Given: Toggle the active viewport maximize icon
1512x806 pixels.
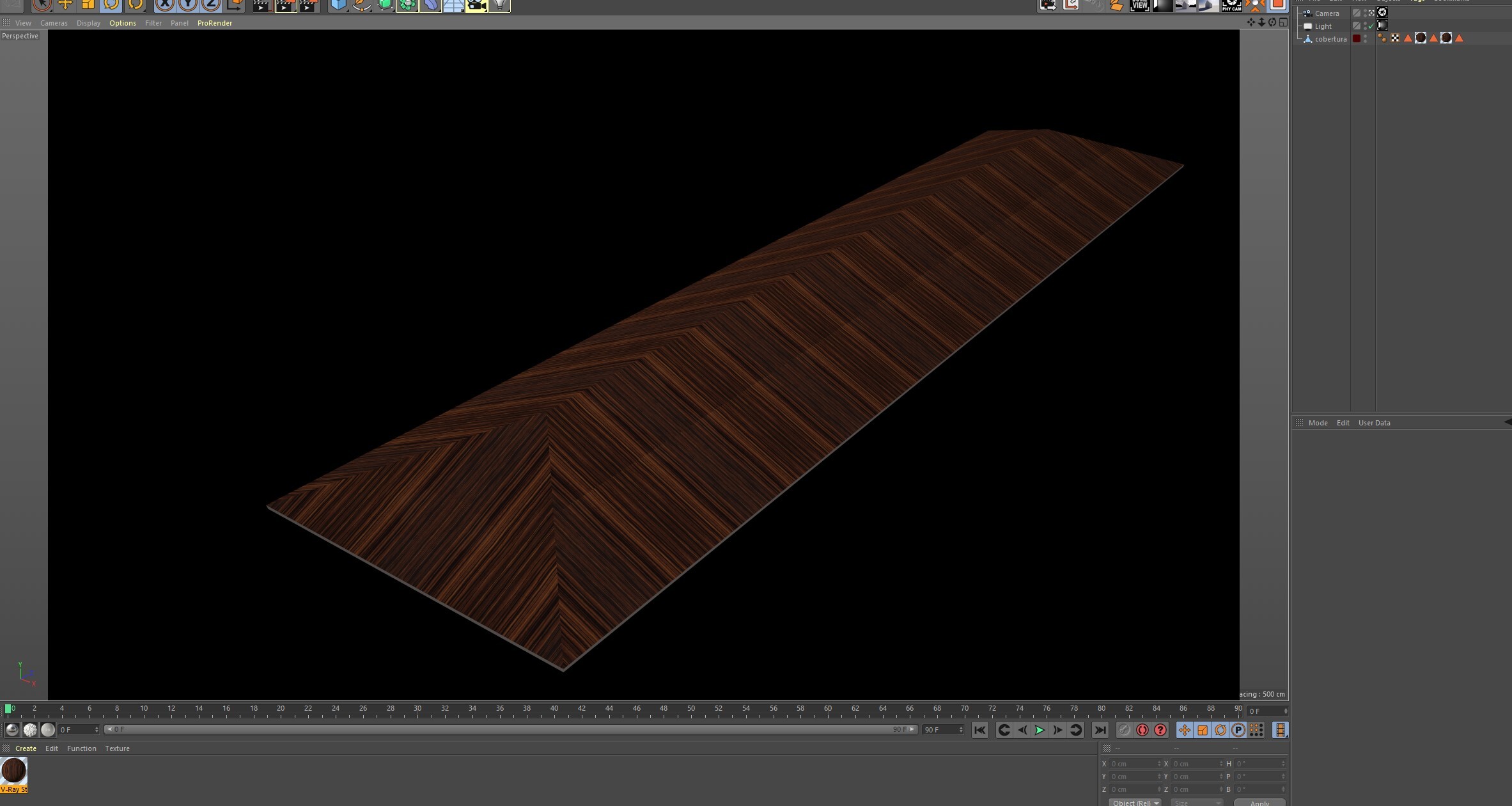Looking at the screenshot, I should coord(1283,22).
